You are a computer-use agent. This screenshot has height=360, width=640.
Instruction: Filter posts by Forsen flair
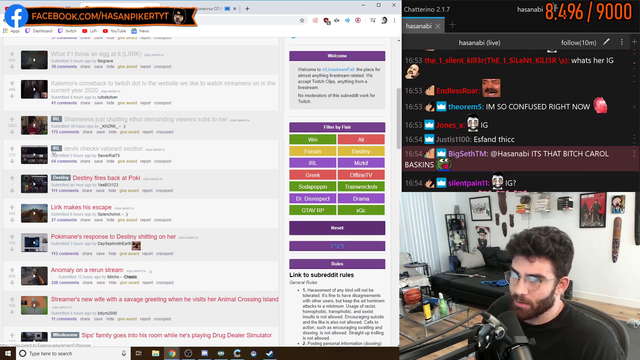click(313, 151)
